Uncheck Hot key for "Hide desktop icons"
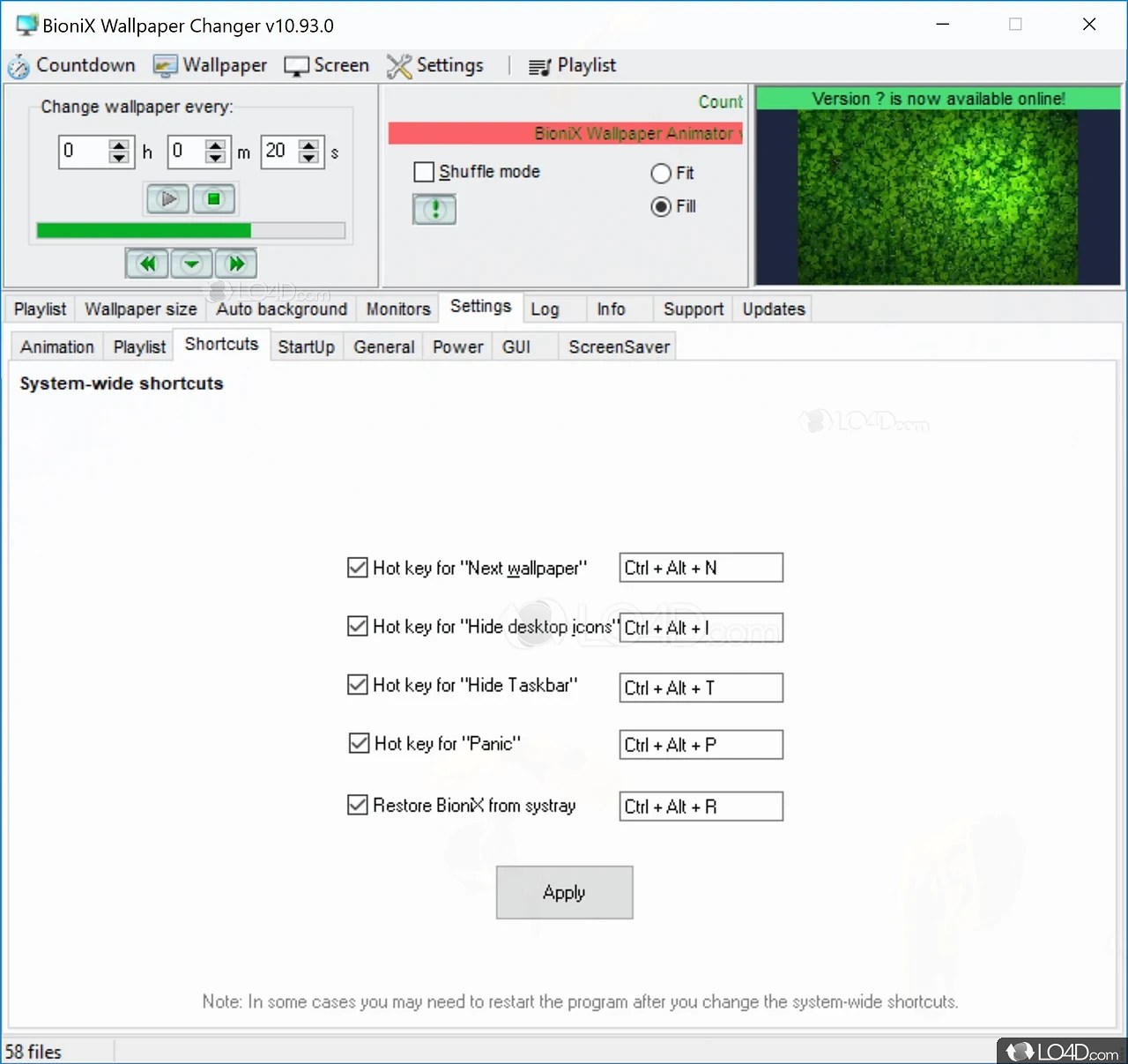This screenshot has height=1064, width=1128. pyautogui.click(x=358, y=627)
